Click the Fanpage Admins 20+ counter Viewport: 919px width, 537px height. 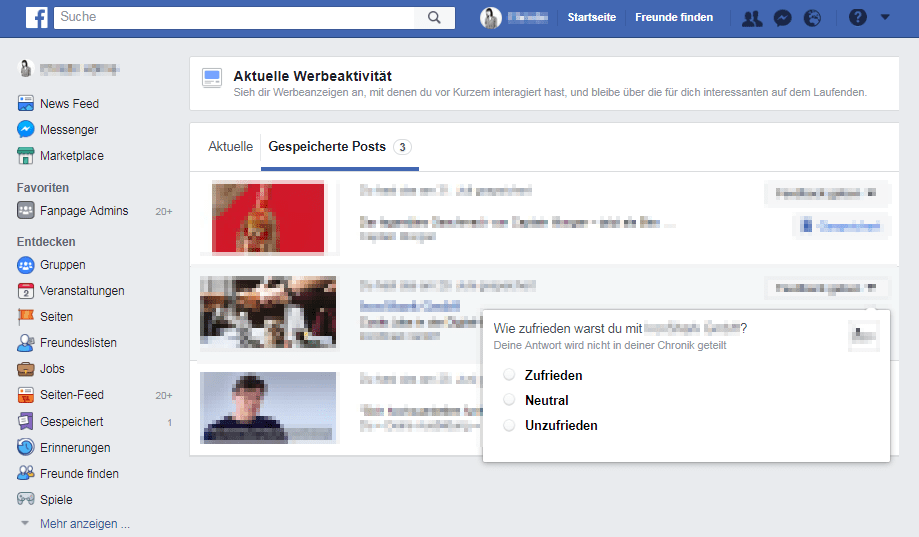164,212
